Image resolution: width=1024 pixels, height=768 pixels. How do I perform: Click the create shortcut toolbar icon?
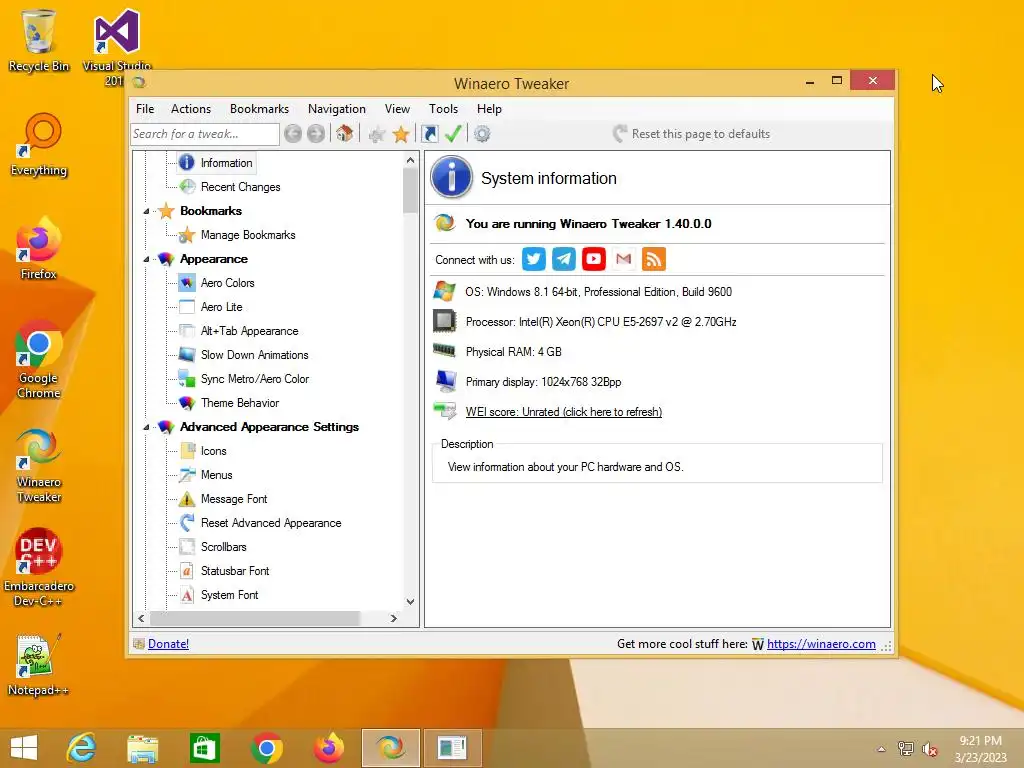pyautogui.click(x=430, y=134)
